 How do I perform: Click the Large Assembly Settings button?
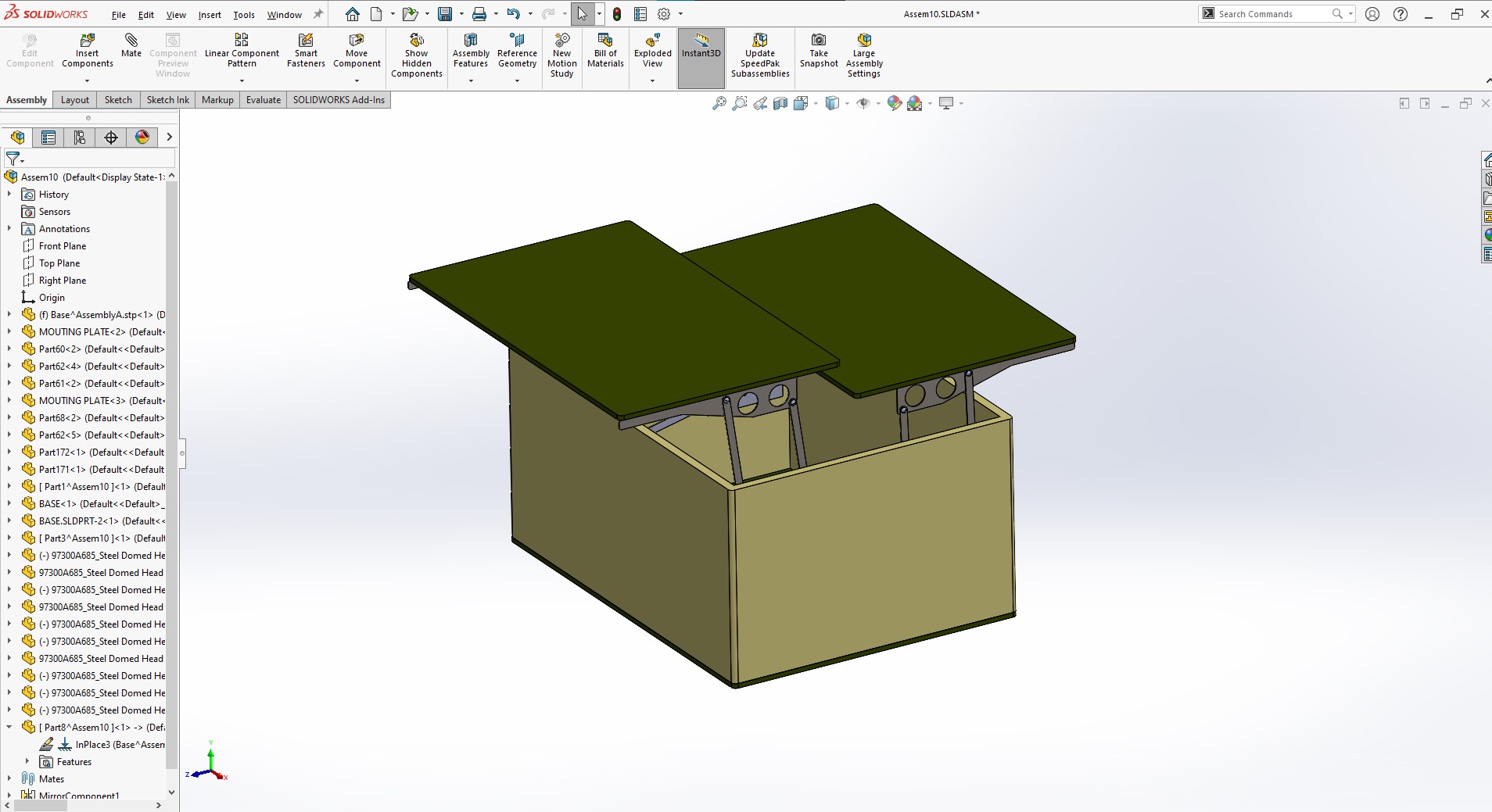864,41
